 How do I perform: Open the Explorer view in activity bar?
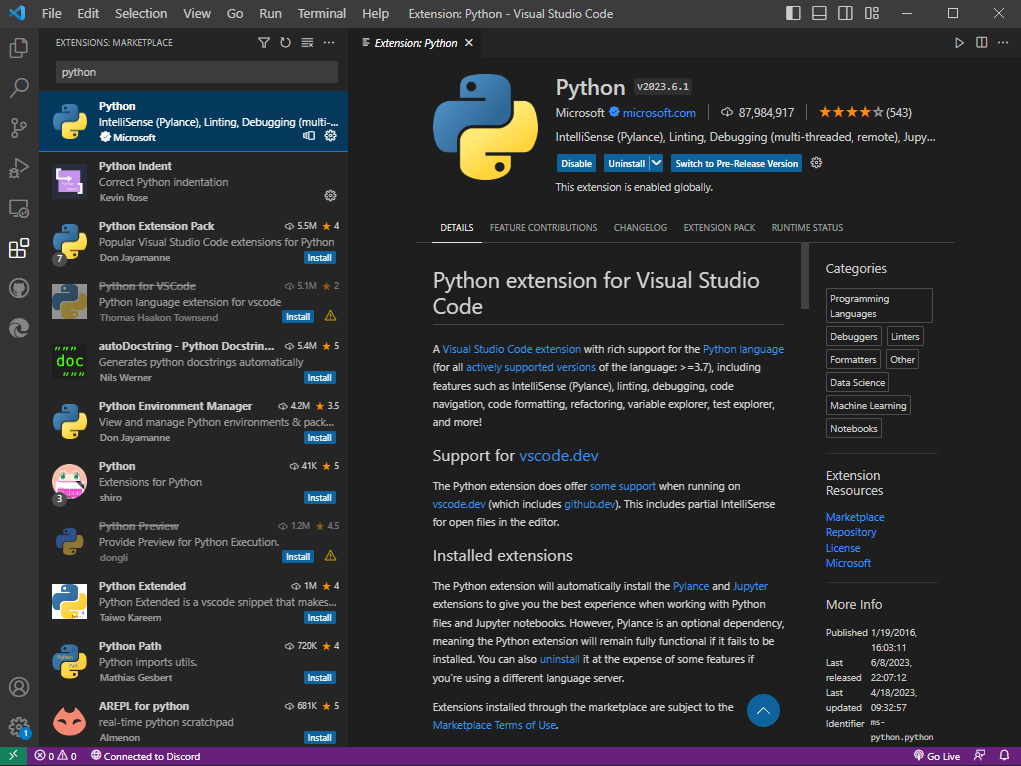19,48
